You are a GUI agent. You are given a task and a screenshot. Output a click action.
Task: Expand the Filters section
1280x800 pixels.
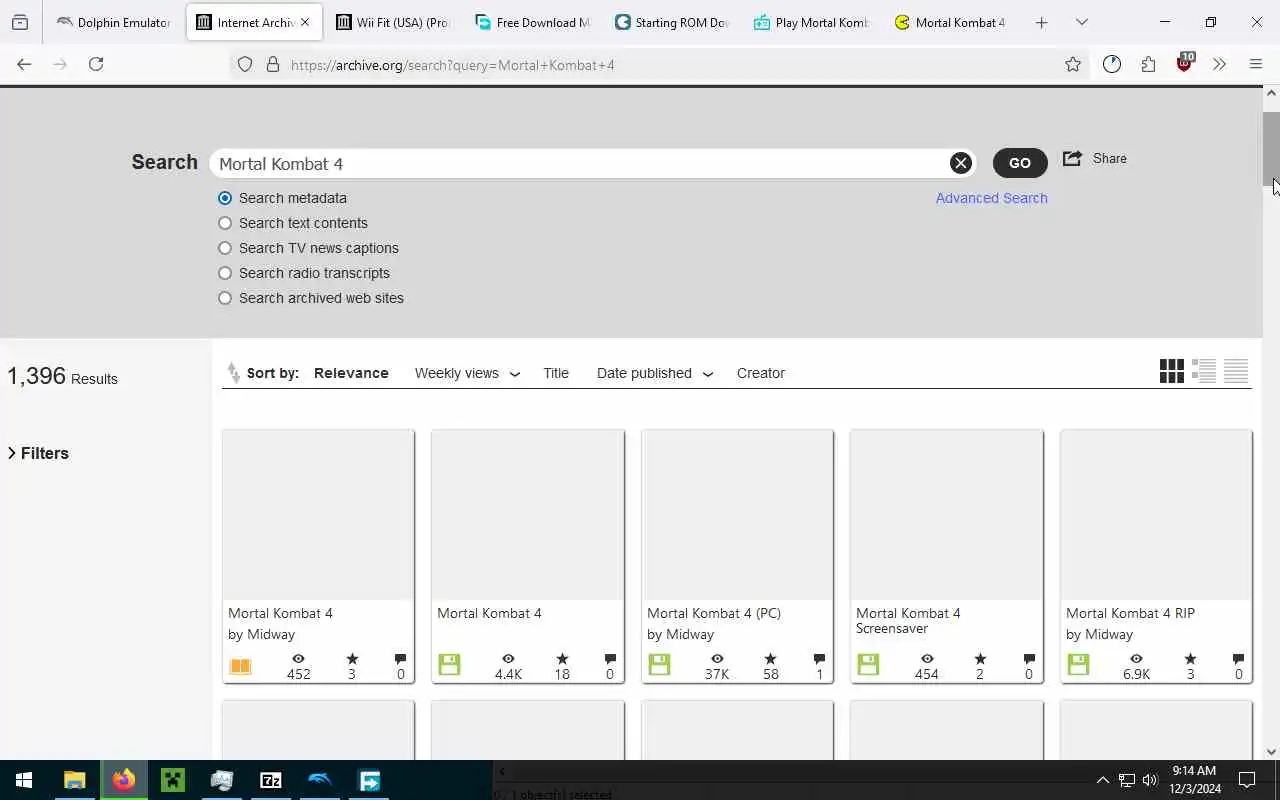(38, 453)
